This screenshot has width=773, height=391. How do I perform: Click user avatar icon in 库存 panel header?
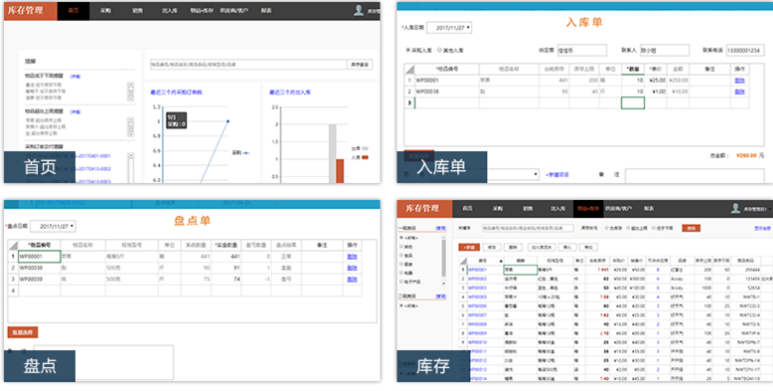pos(735,208)
